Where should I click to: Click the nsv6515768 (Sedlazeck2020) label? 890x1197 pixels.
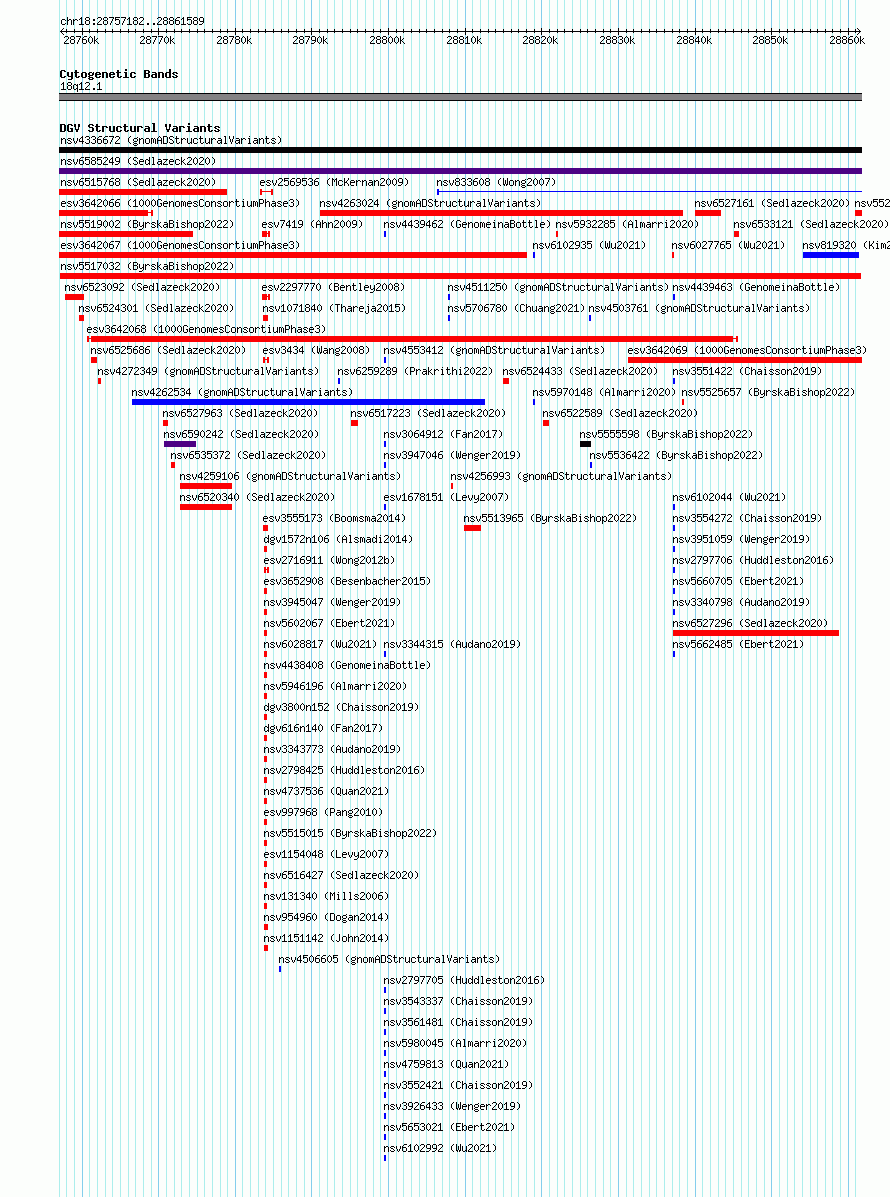(x=138, y=182)
